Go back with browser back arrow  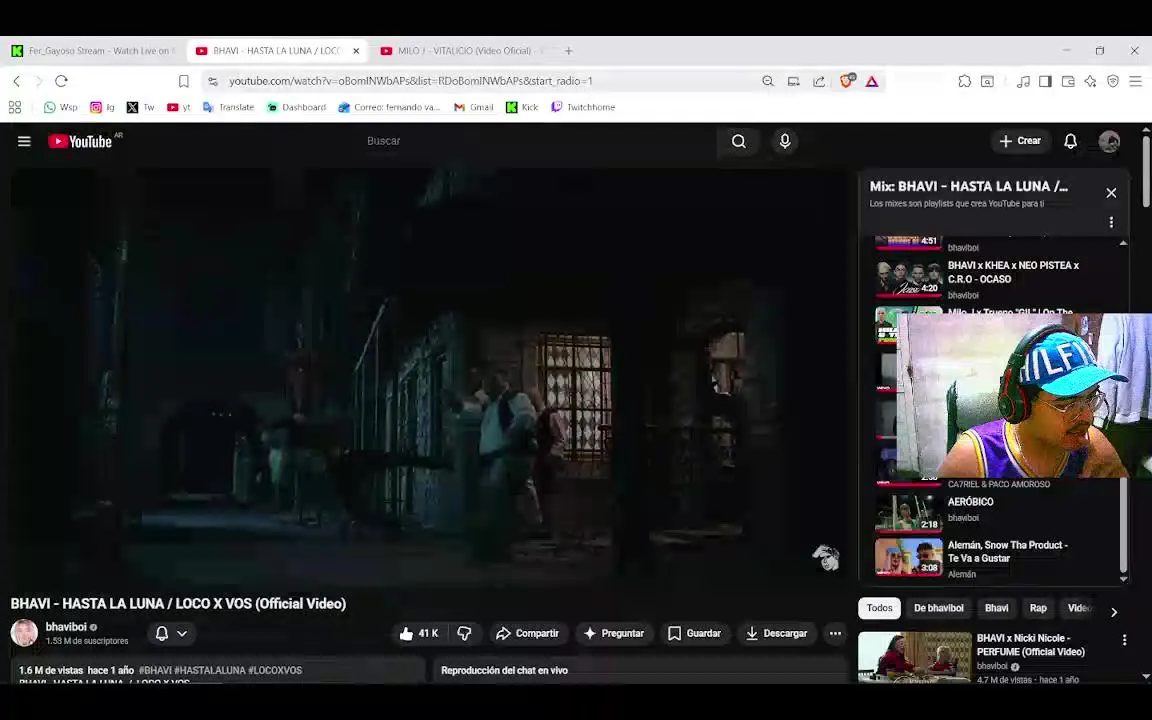coord(17,81)
